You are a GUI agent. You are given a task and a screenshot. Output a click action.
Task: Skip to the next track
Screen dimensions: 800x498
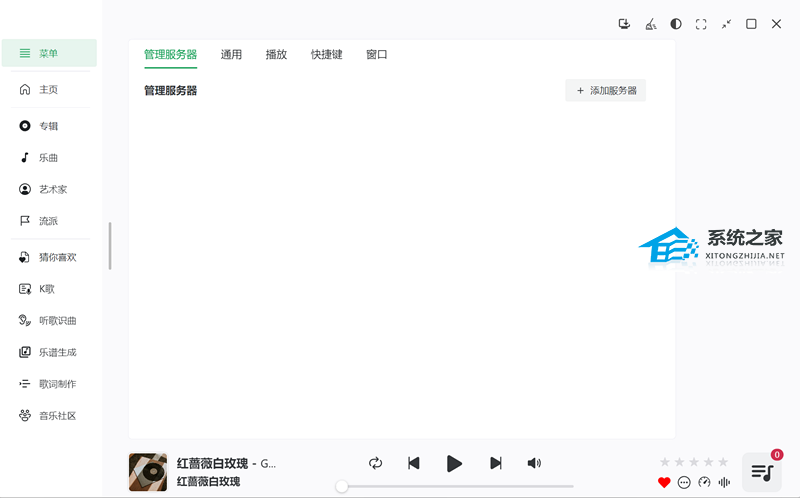[495, 463]
